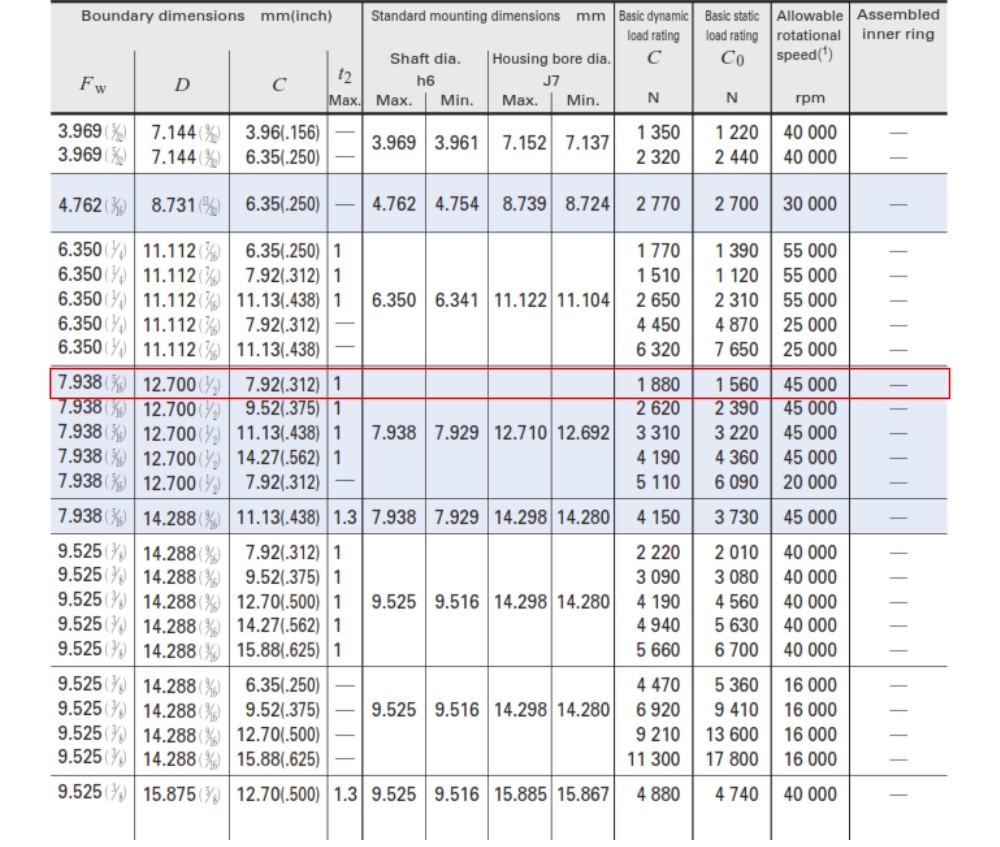Viewport: 1000px width, 847px height.
Task: Select dynamic load value 4 880
Action: (x=658, y=795)
